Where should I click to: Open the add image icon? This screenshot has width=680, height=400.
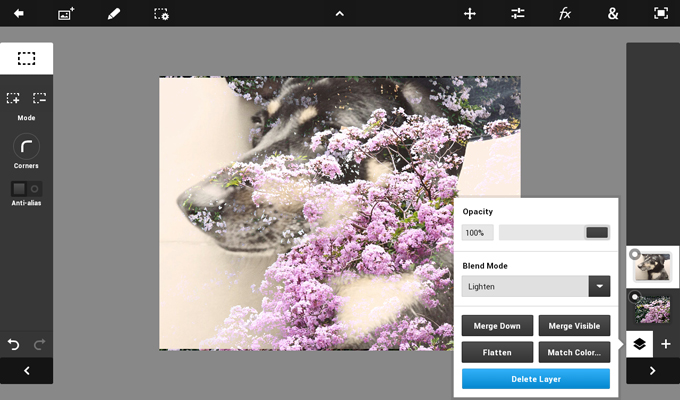tap(66, 14)
